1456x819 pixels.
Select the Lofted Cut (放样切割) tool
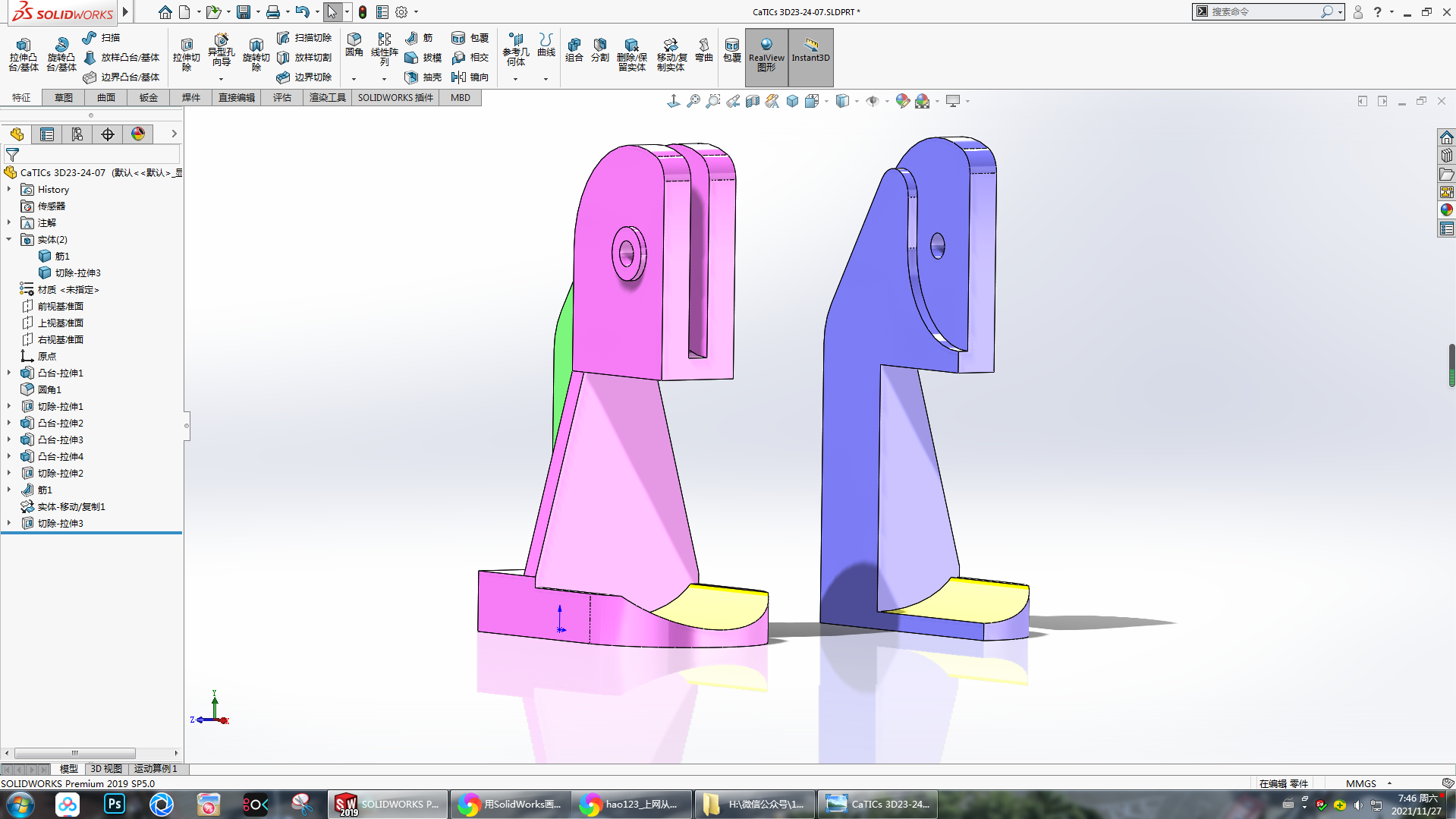304,57
